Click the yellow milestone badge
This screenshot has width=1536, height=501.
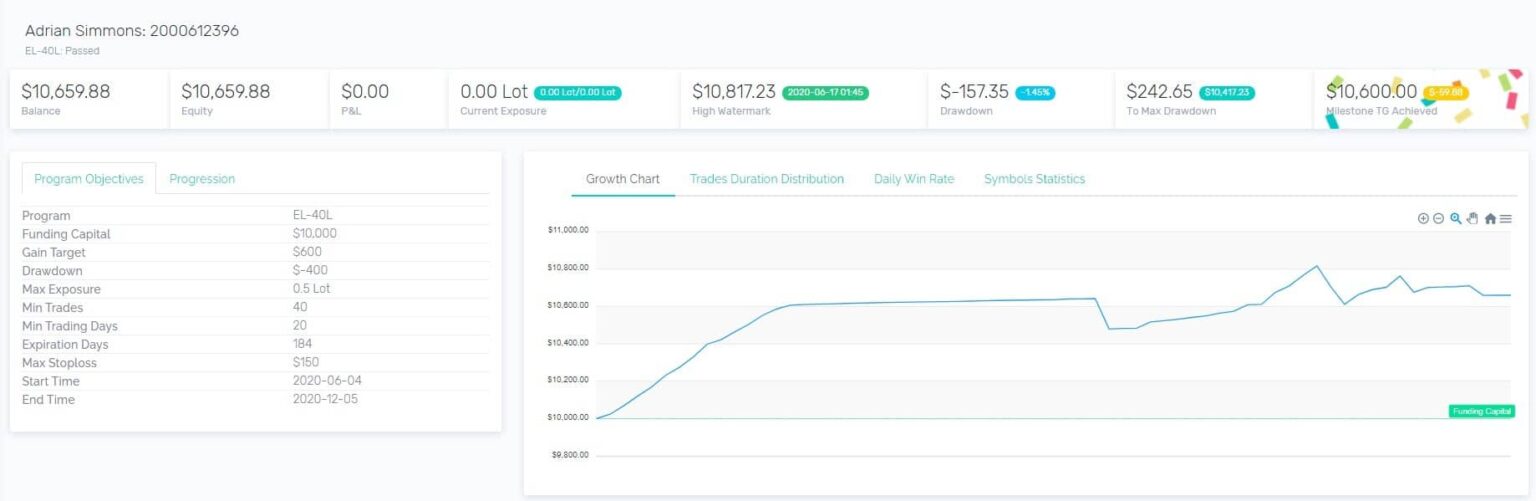[1446, 92]
